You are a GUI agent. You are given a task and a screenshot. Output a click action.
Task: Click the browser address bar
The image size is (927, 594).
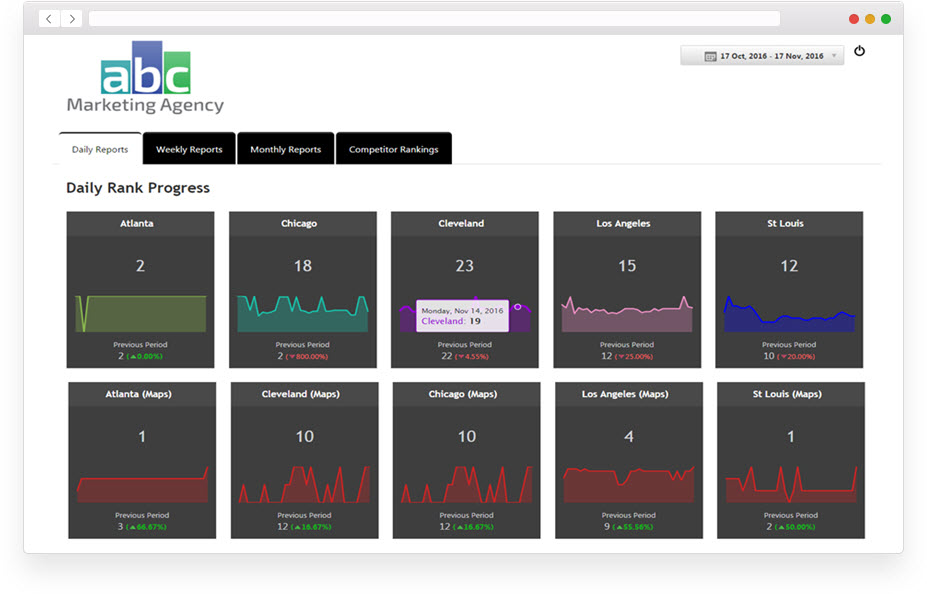click(x=434, y=19)
